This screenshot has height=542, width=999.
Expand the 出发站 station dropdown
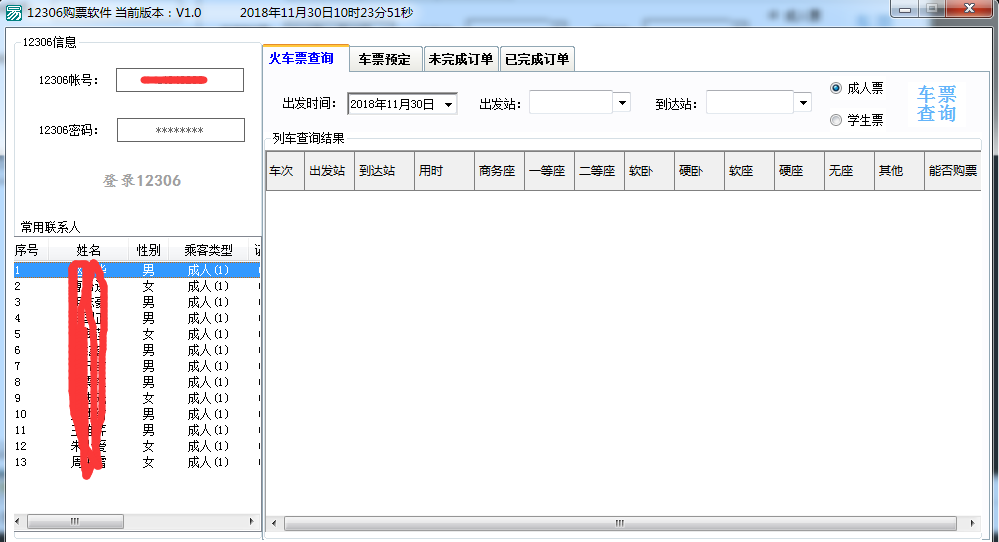coord(622,102)
